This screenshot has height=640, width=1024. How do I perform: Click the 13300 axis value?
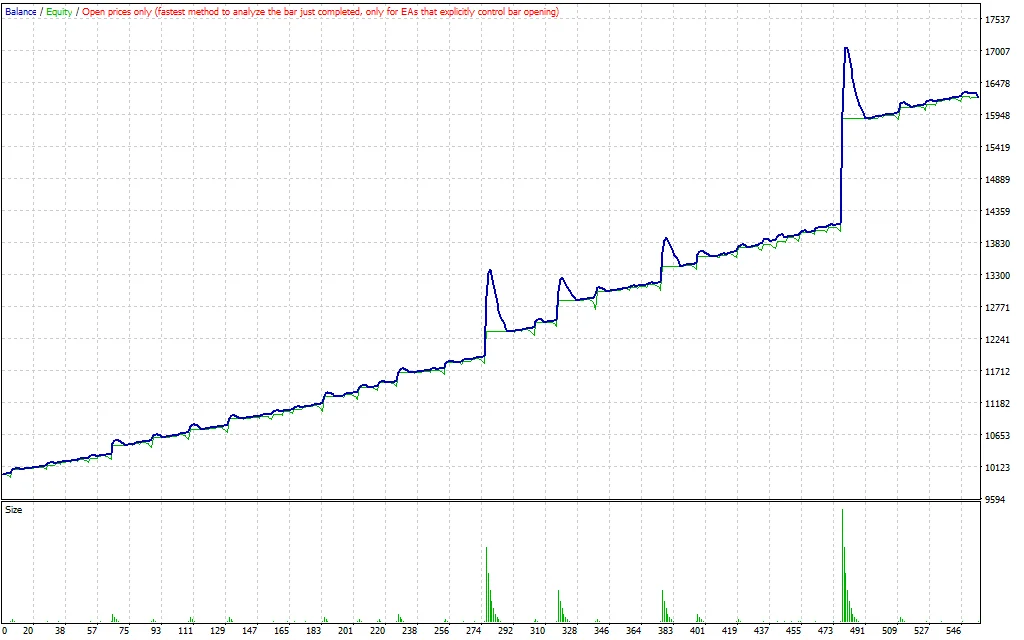click(997, 273)
